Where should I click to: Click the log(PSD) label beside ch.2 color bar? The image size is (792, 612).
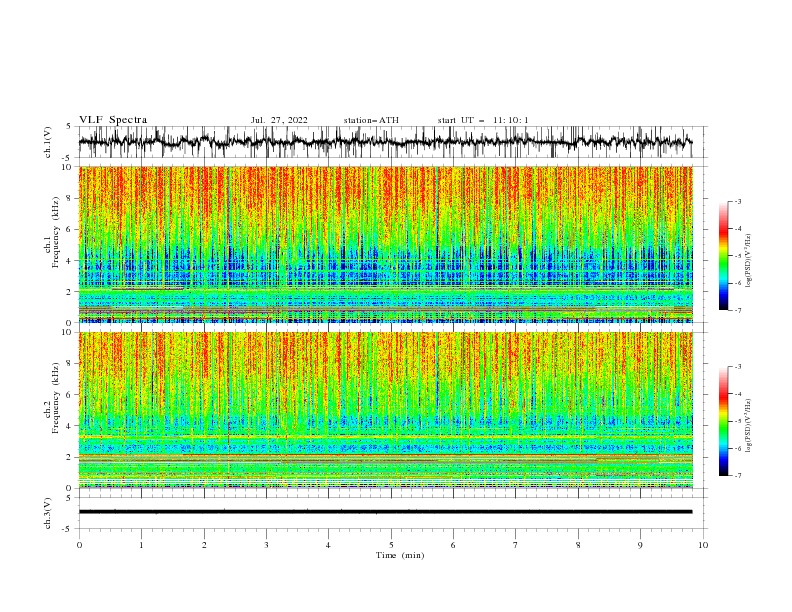748,425
